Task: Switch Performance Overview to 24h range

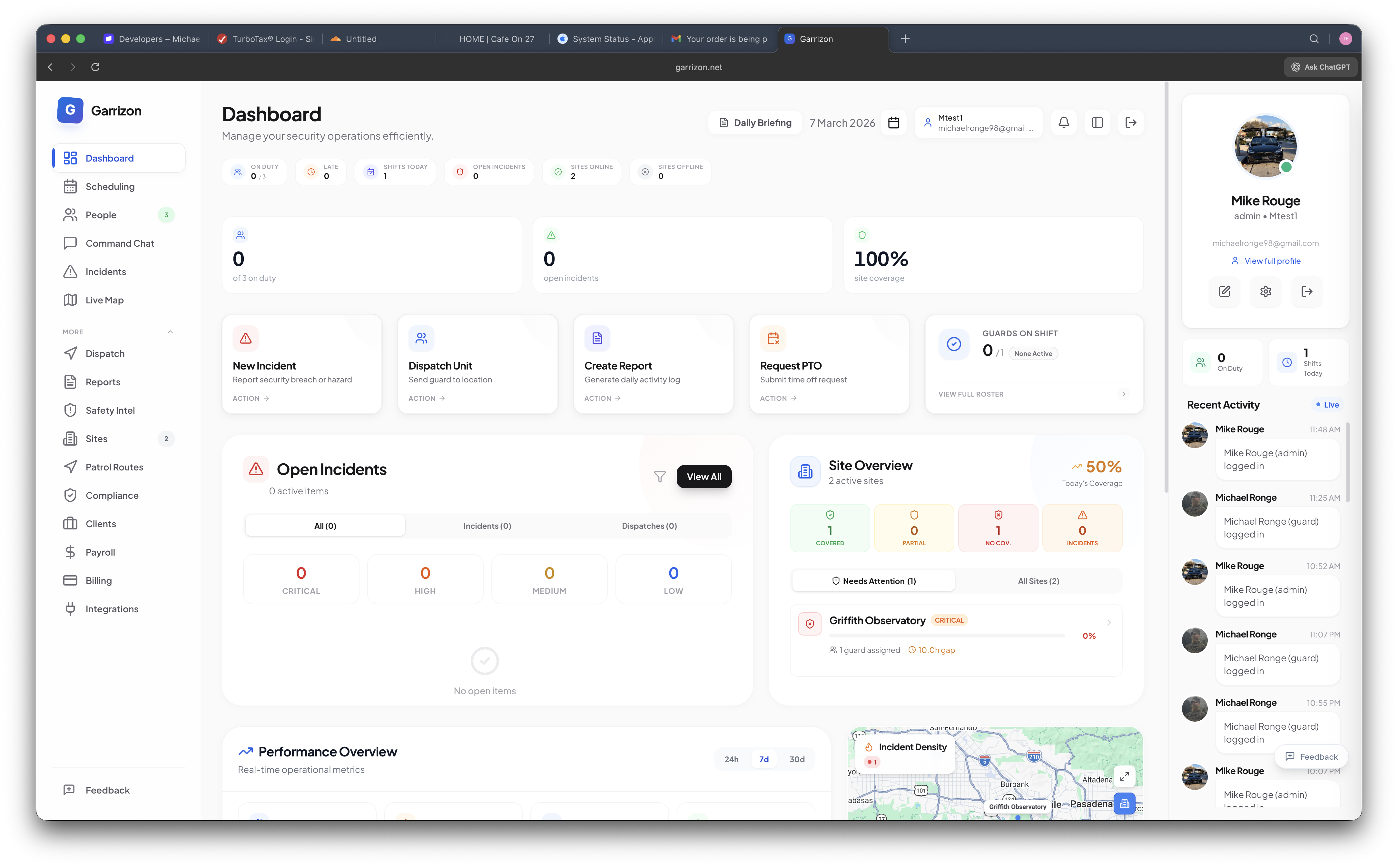Action: click(x=731, y=759)
